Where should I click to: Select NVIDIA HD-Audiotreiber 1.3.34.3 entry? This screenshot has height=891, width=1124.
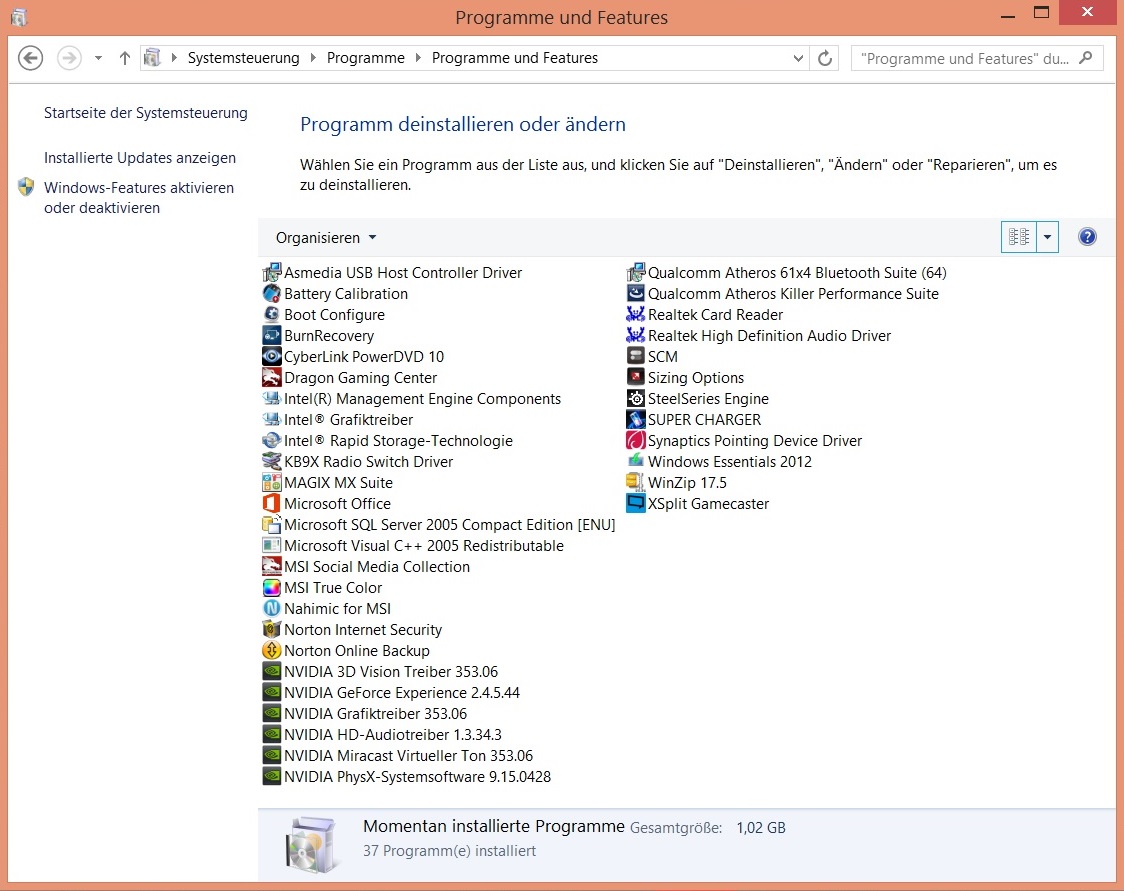(x=382, y=735)
